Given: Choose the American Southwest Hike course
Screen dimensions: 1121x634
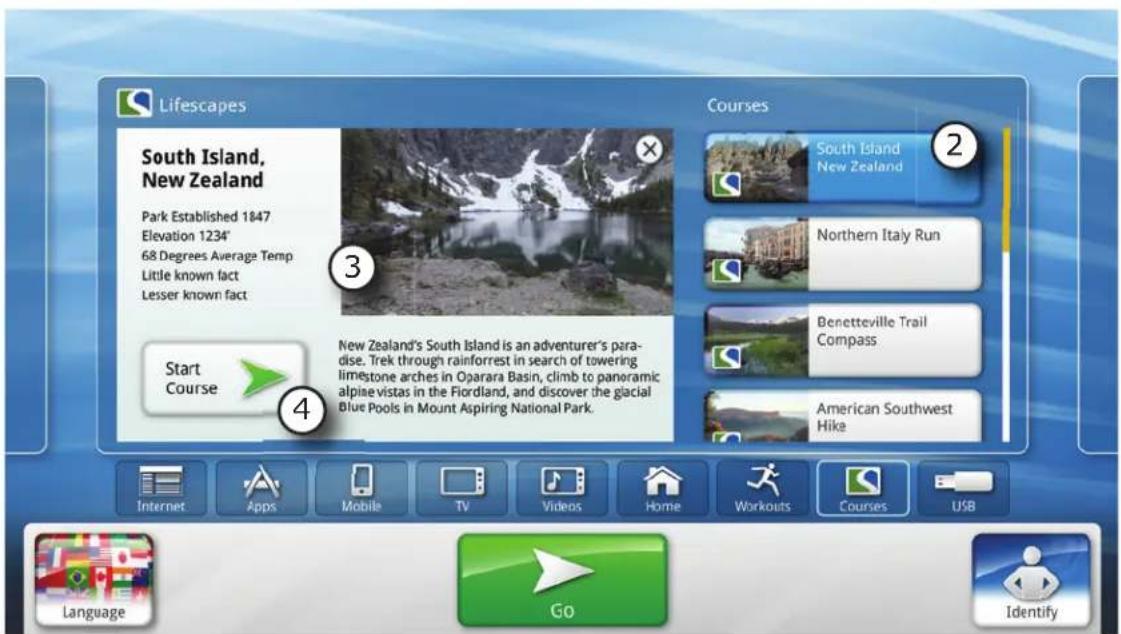Looking at the screenshot, I should (842, 417).
